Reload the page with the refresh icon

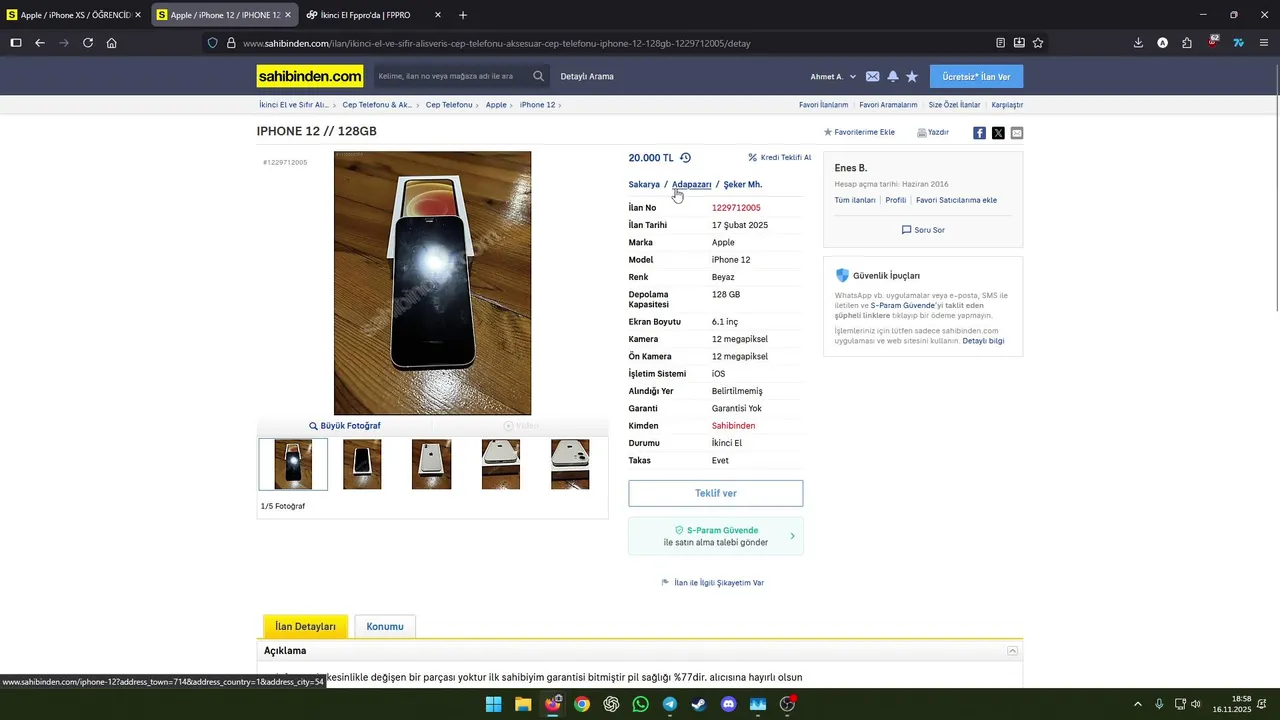88,43
